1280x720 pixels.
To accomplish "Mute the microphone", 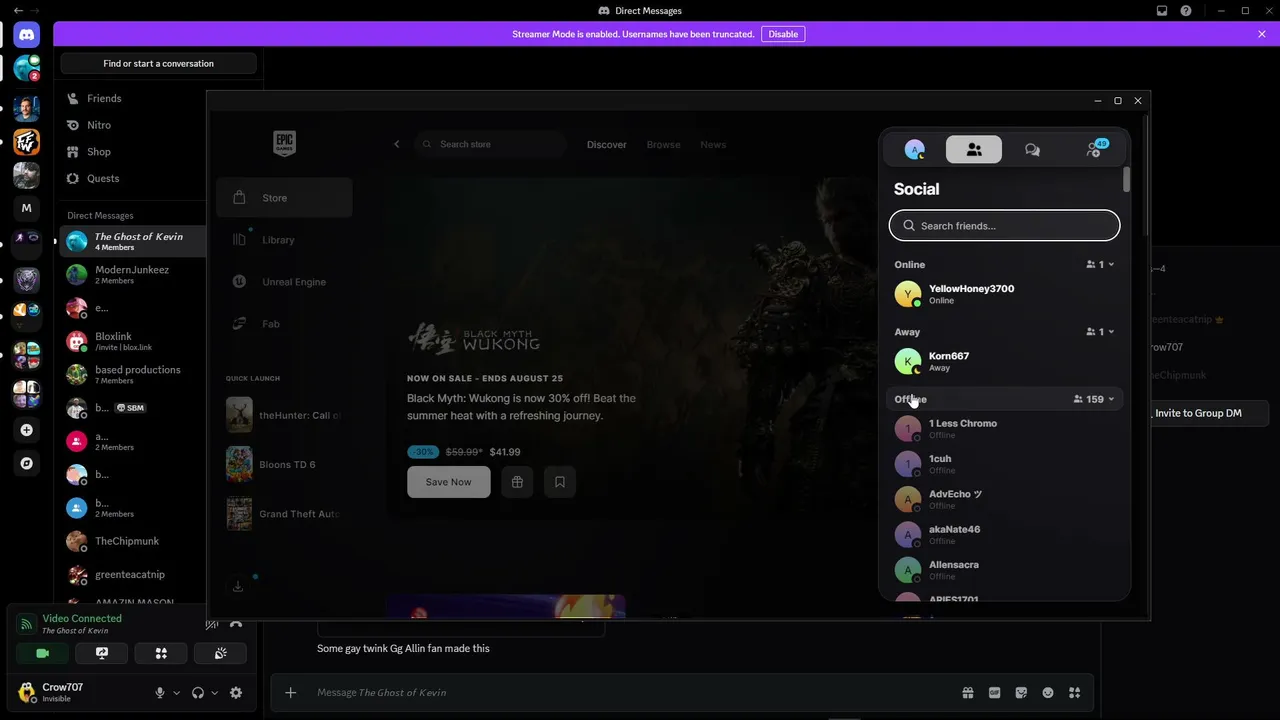I will pyautogui.click(x=160, y=693).
